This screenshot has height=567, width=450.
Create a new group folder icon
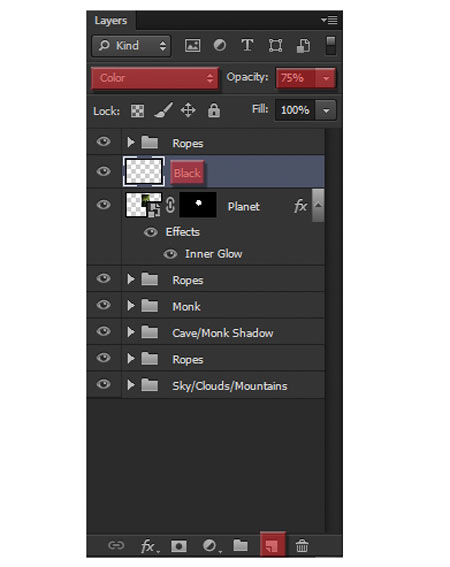pos(240,545)
